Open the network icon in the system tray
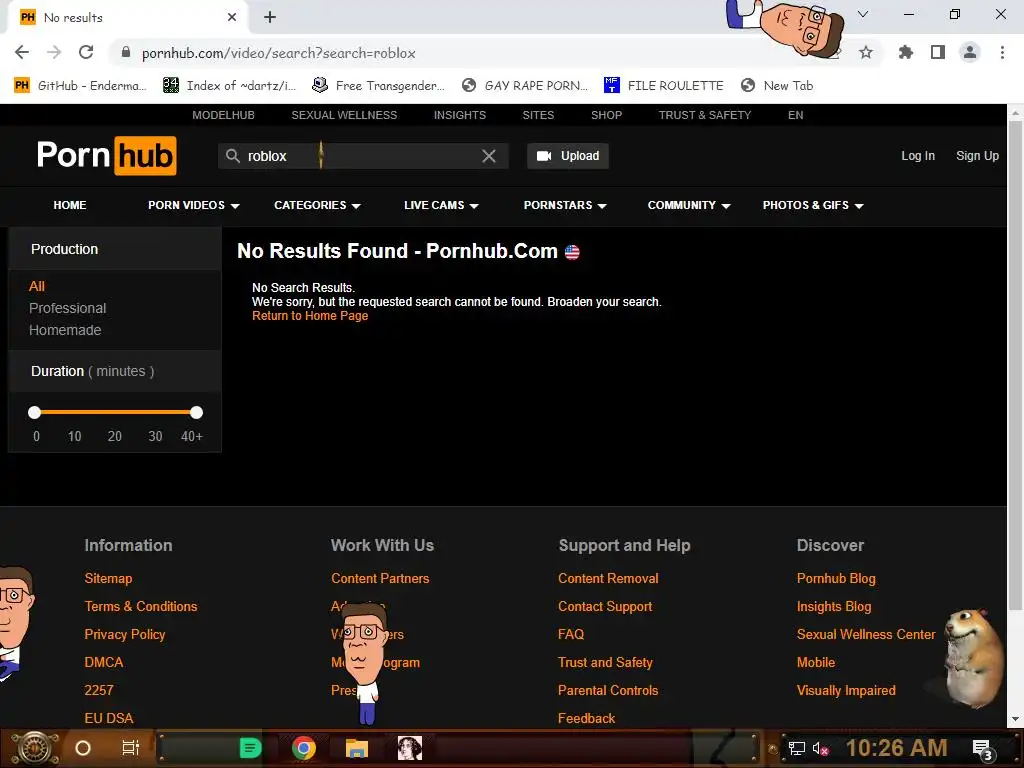The height and width of the screenshot is (768, 1024). click(x=796, y=748)
